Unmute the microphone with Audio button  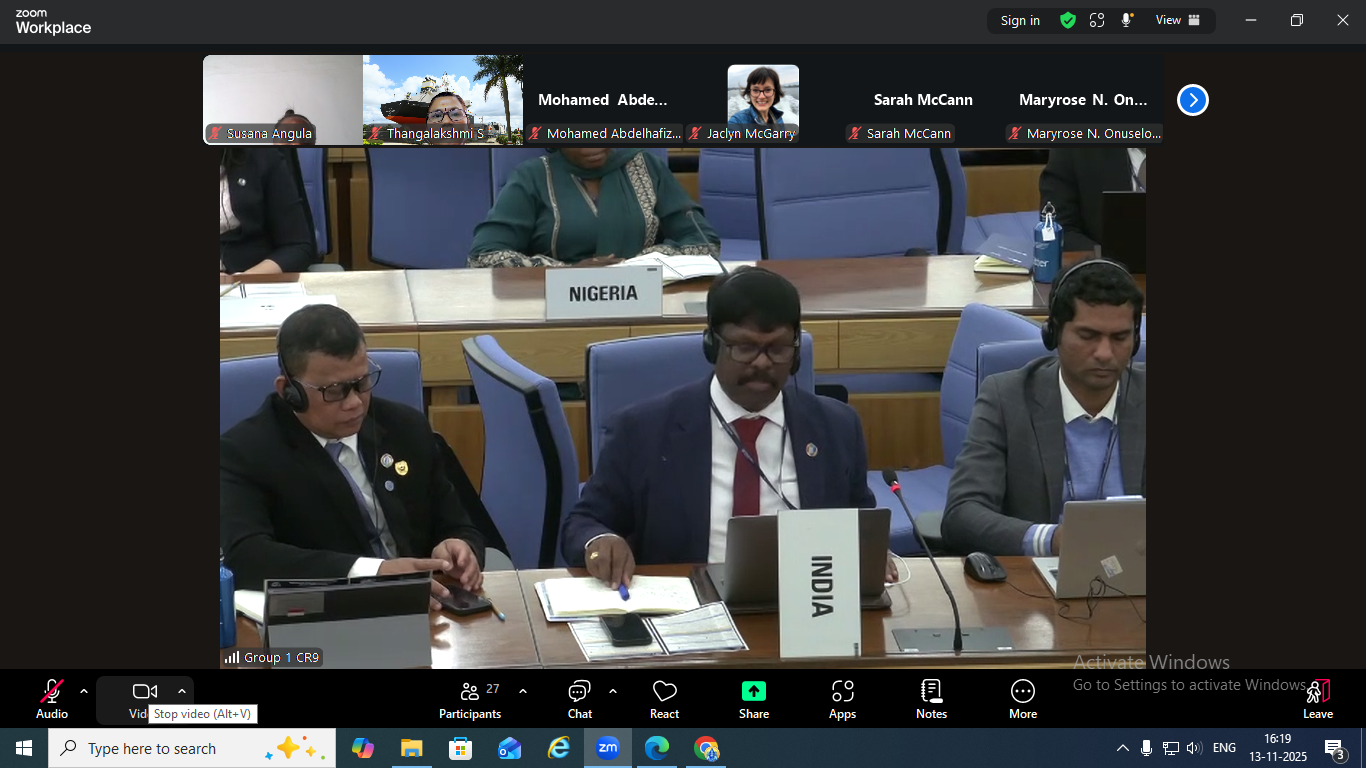[x=52, y=699]
